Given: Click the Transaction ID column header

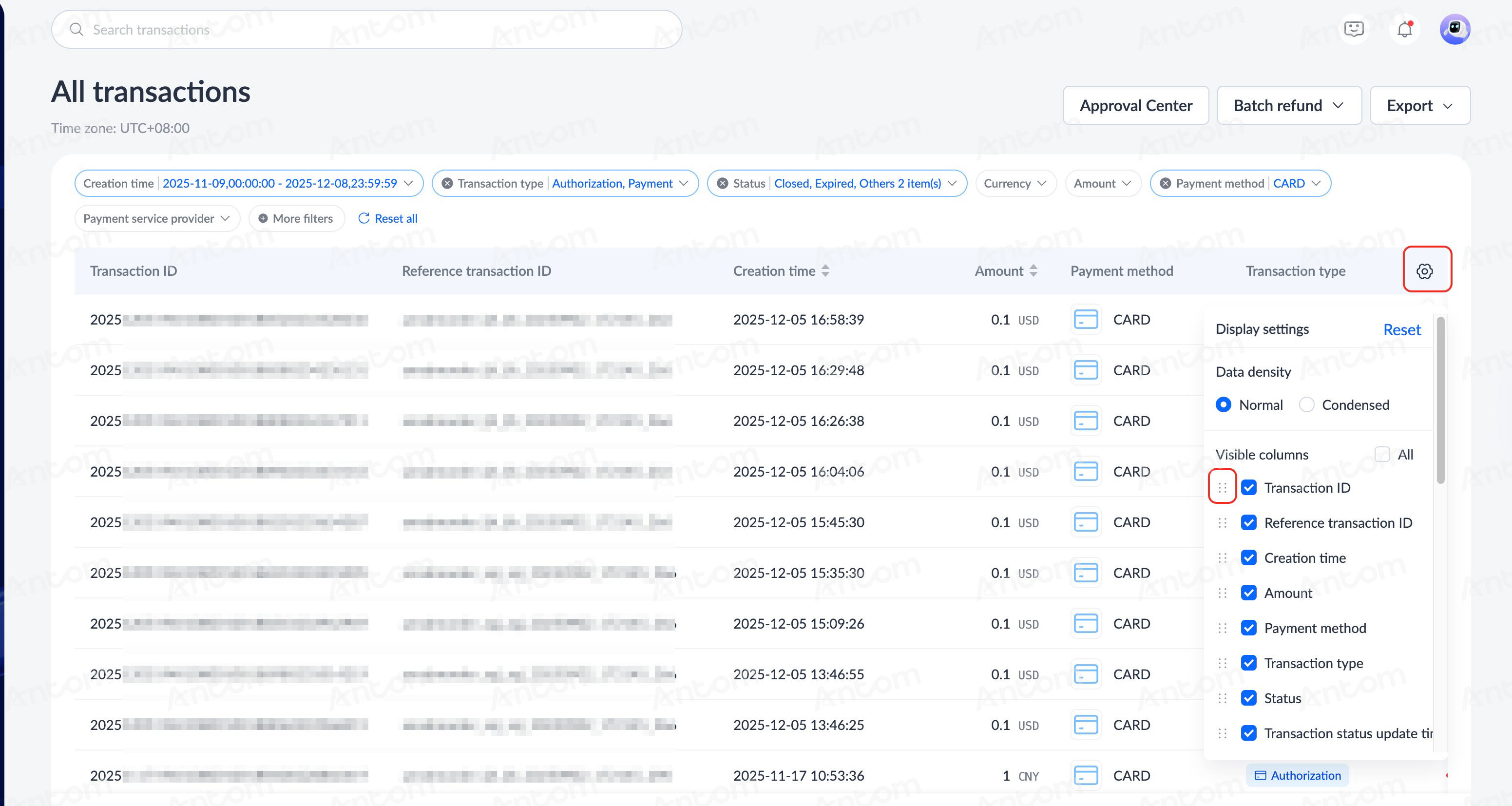Looking at the screenshot, I should 133,270.
